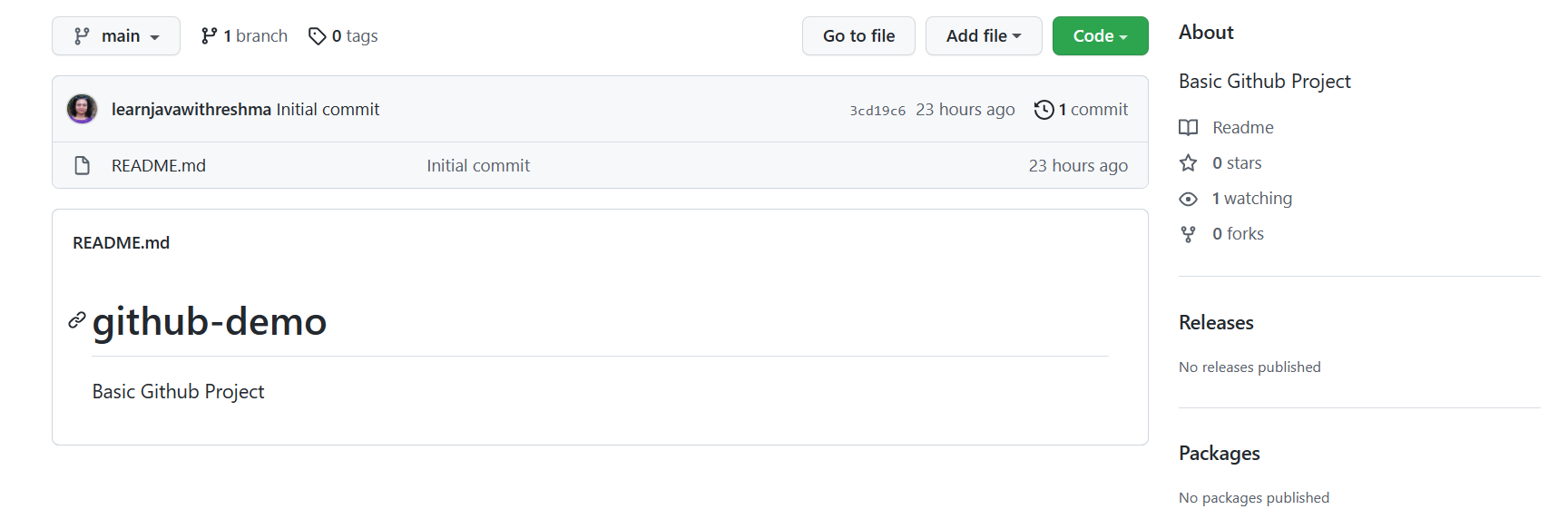Open the Packages section heading

[x=1219, y=453]
